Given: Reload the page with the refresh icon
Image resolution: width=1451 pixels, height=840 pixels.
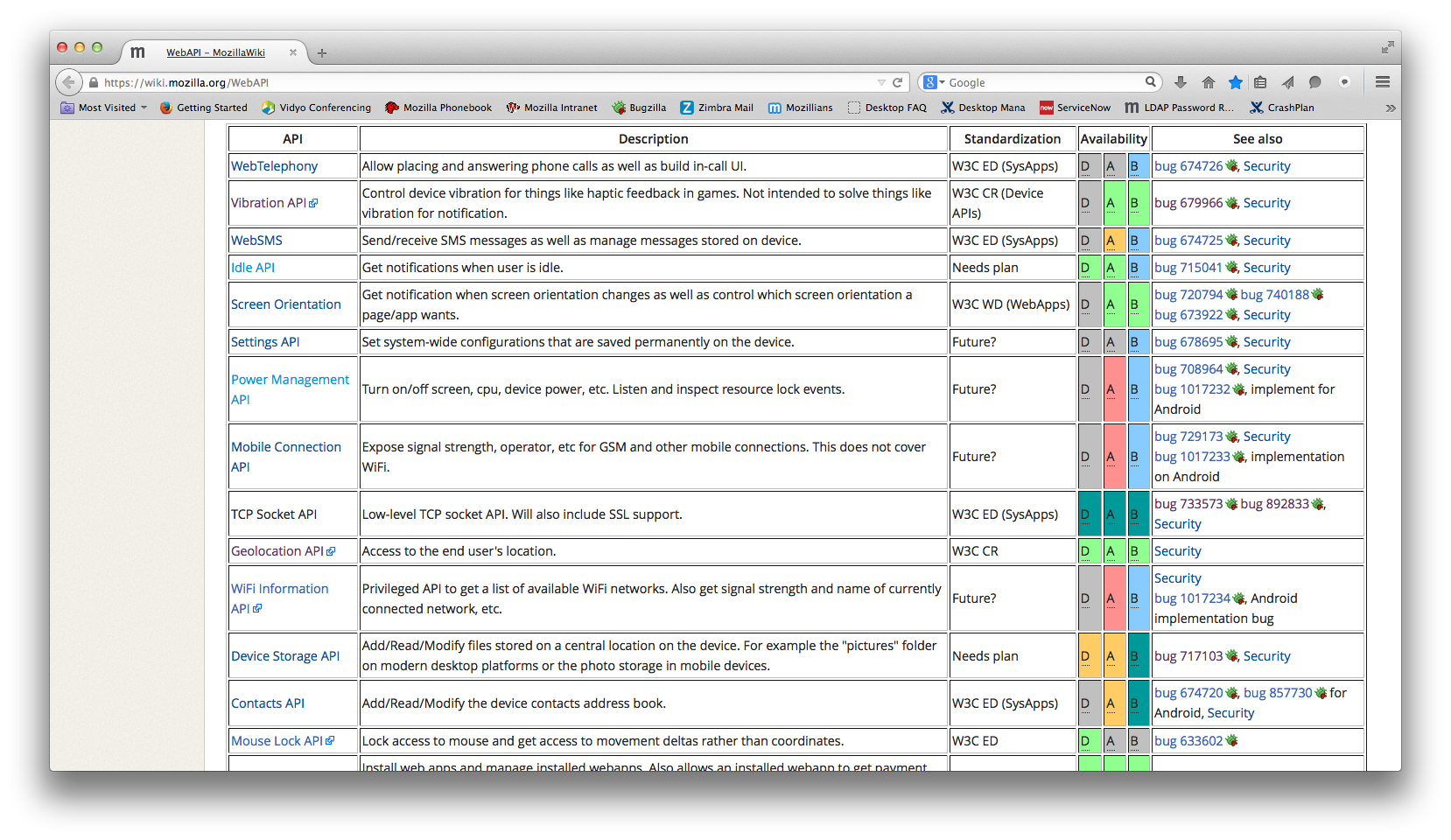Looking at the screenshot, I should [x=897, y=82].
